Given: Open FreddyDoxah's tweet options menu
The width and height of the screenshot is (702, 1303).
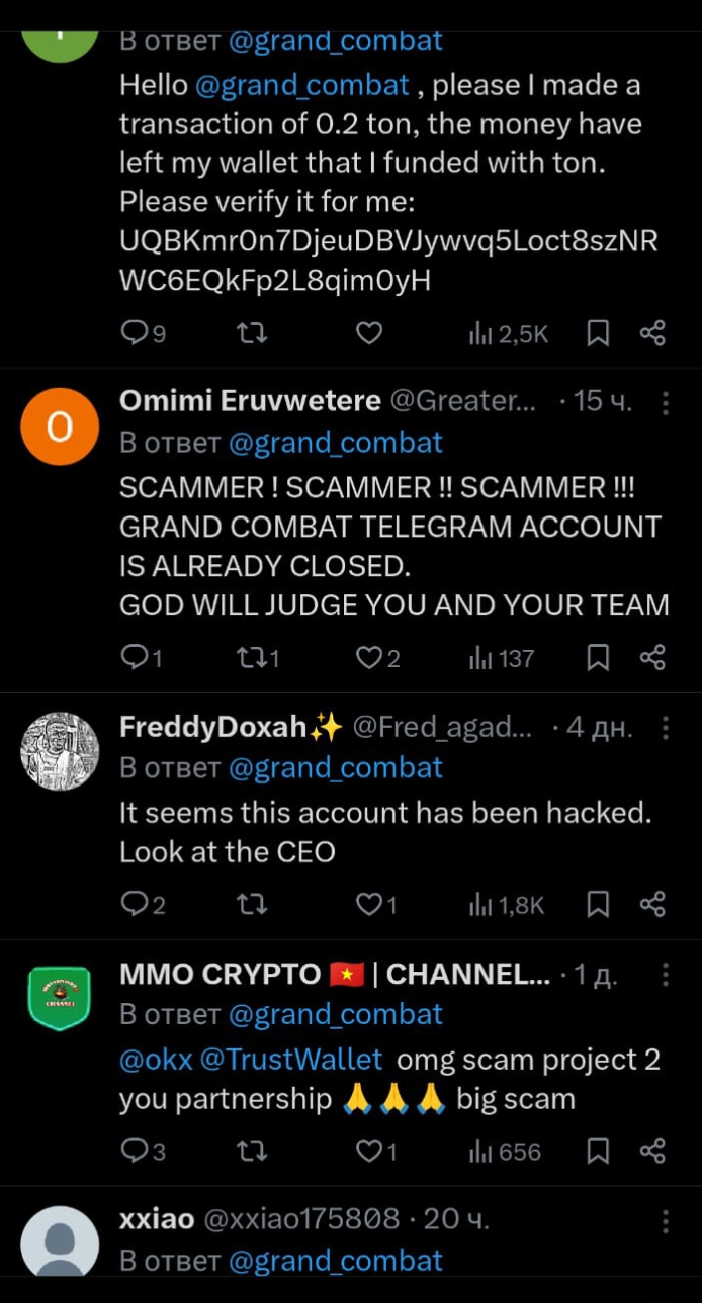Looking at the screenshot, I should 666,728.
